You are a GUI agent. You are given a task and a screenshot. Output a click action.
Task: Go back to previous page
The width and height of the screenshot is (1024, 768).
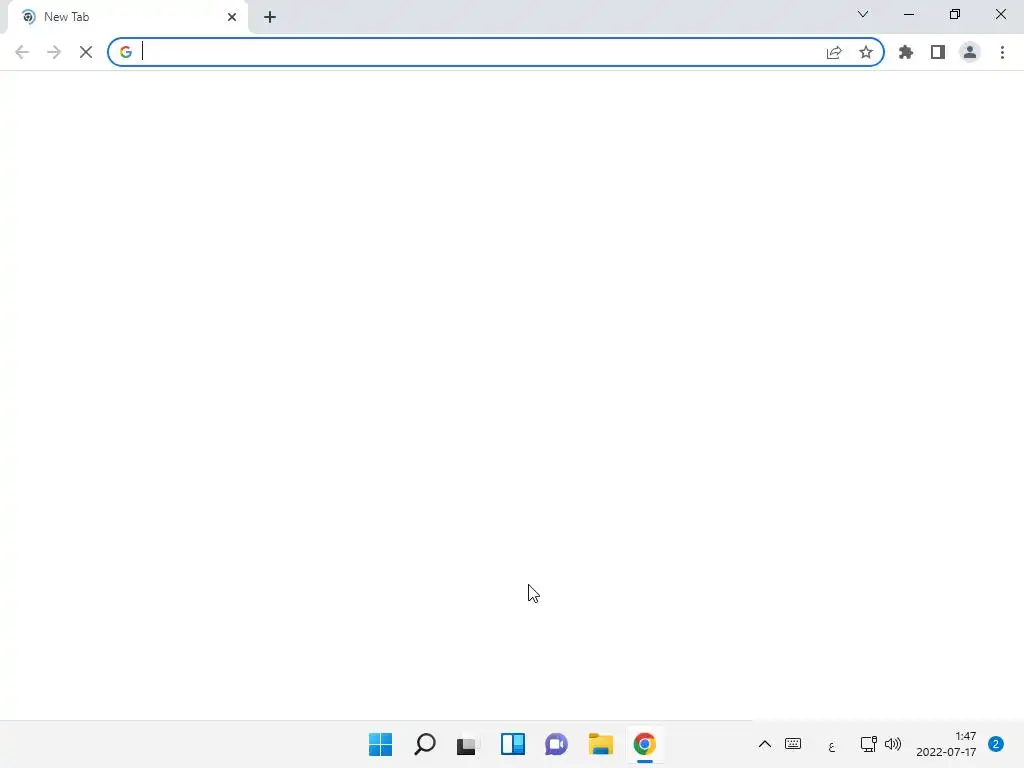point(22,52)
